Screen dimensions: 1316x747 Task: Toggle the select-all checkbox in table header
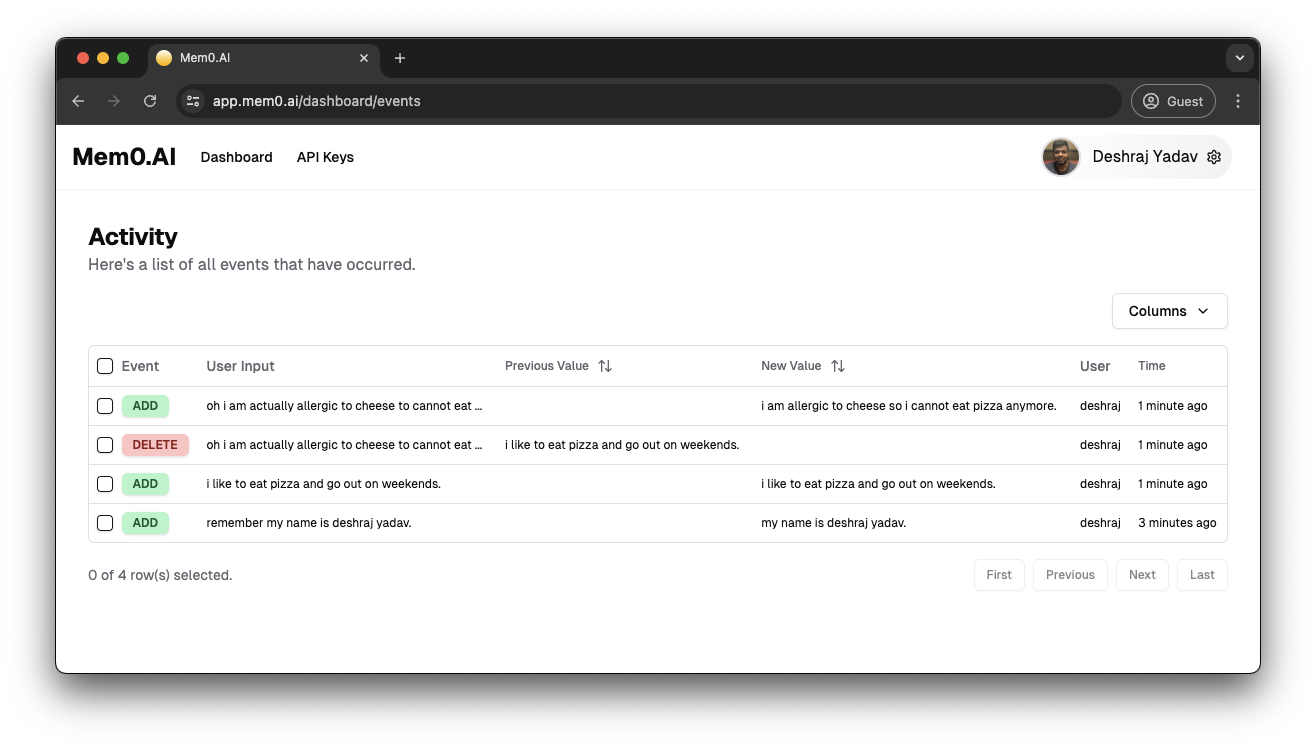[x=105, y=366]
